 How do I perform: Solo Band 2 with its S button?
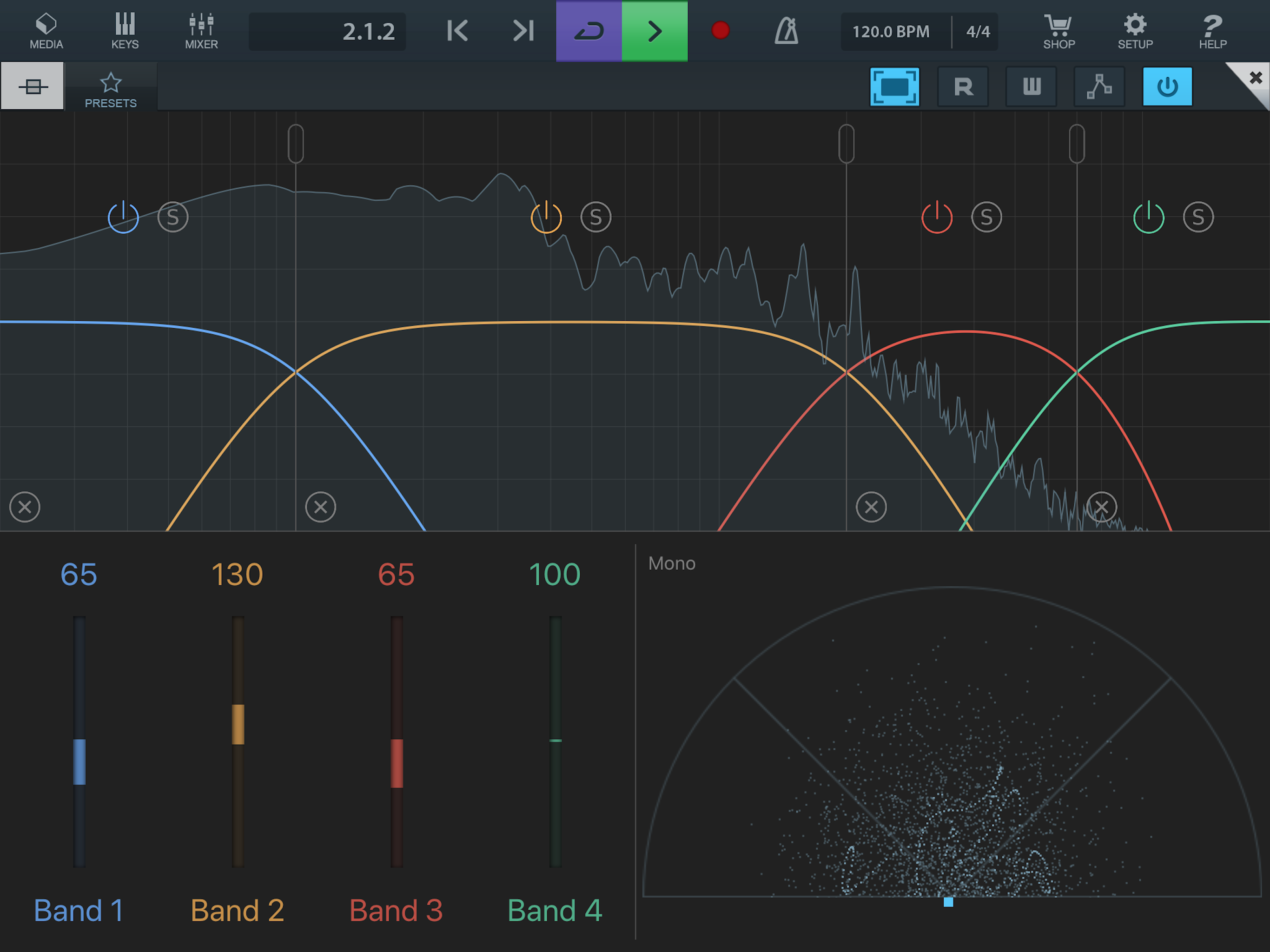(x=595, y=217)
